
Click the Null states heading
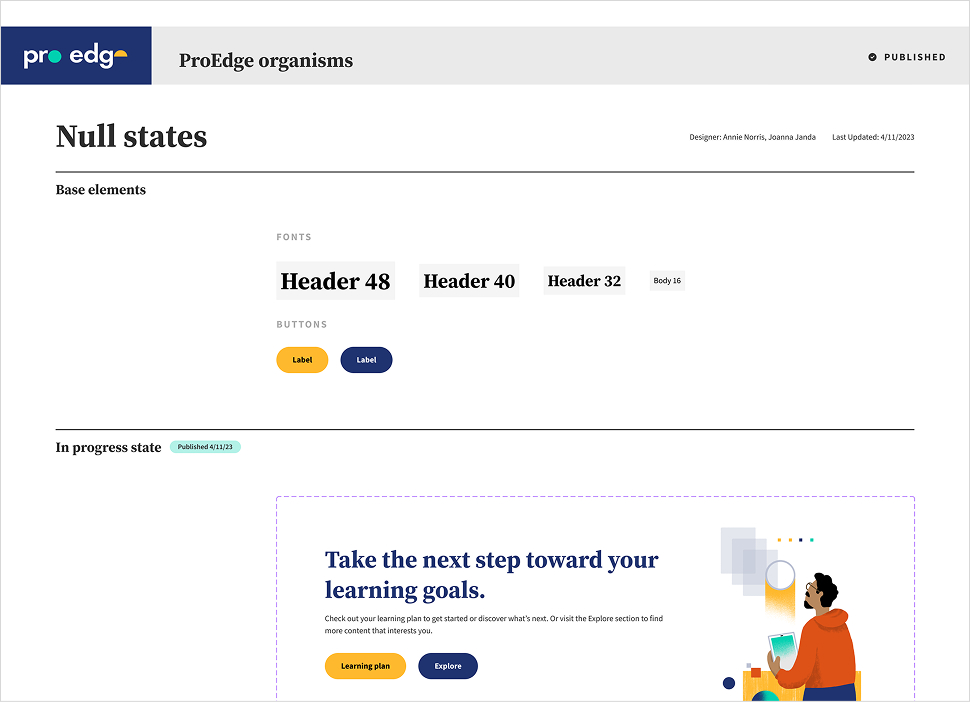[x=131, y=136]
